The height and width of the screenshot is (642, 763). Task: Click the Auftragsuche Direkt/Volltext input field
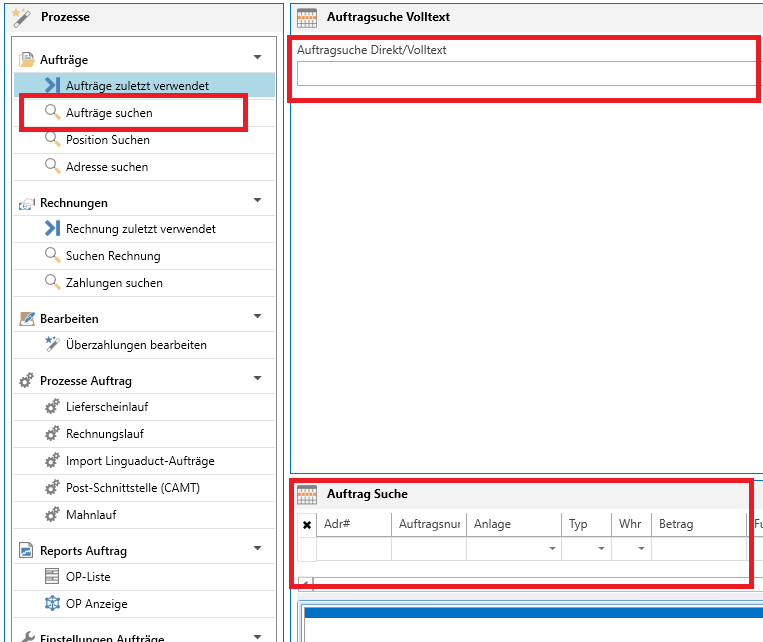pyautogui.click(x=525, y=74)
